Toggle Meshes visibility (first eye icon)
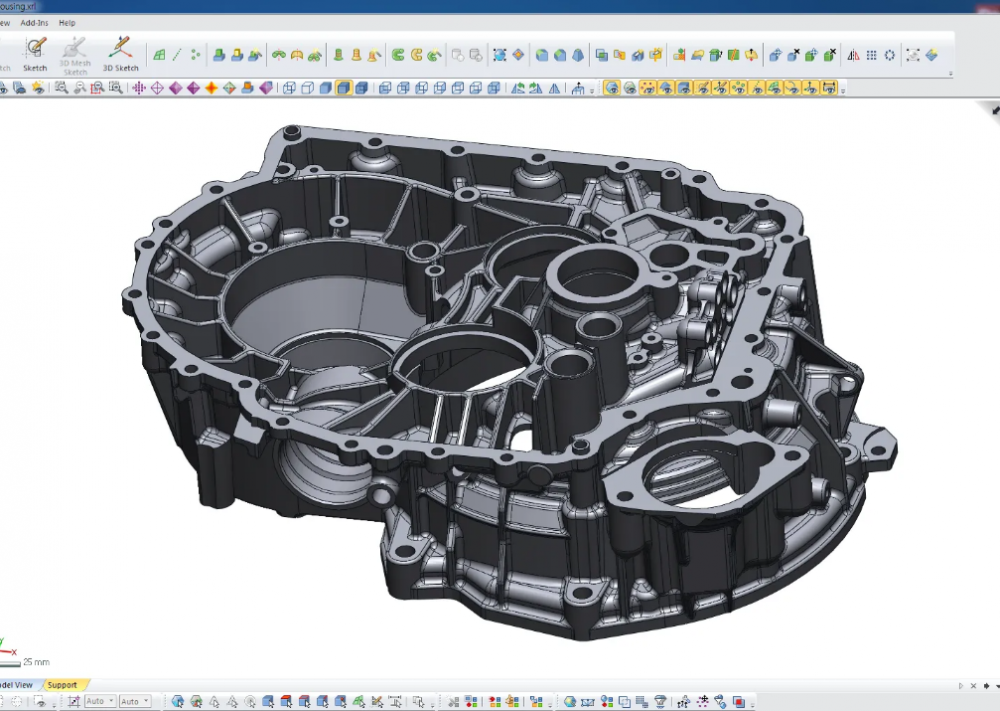The image size is (1000, 711). coord(612,88)
